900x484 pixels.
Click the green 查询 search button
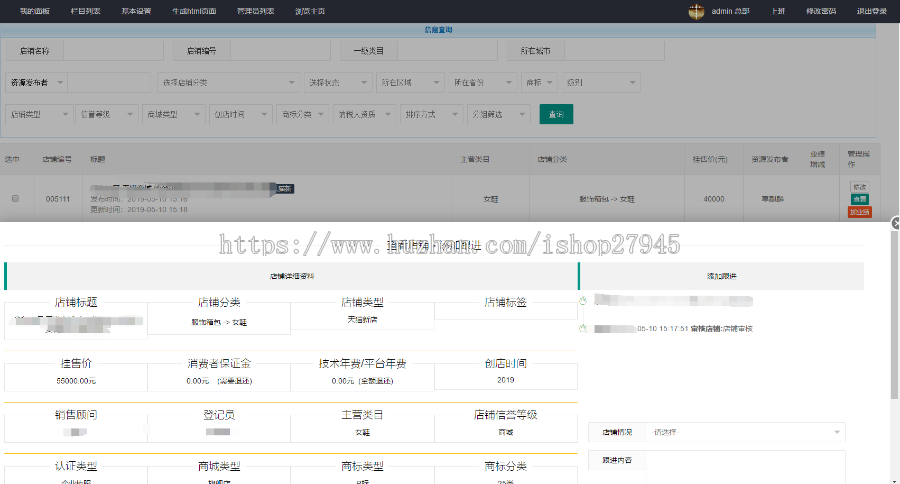556,114
